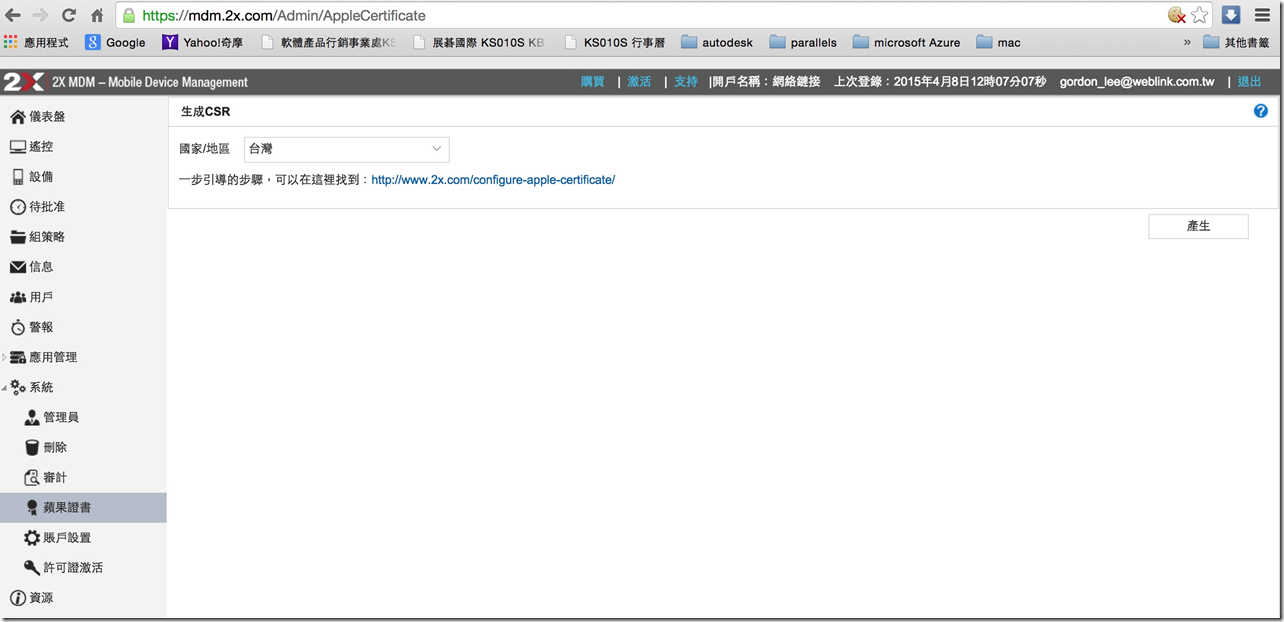
Task: Select the 蘋果證書 certificate icon
Action: [x=32, y=507]
